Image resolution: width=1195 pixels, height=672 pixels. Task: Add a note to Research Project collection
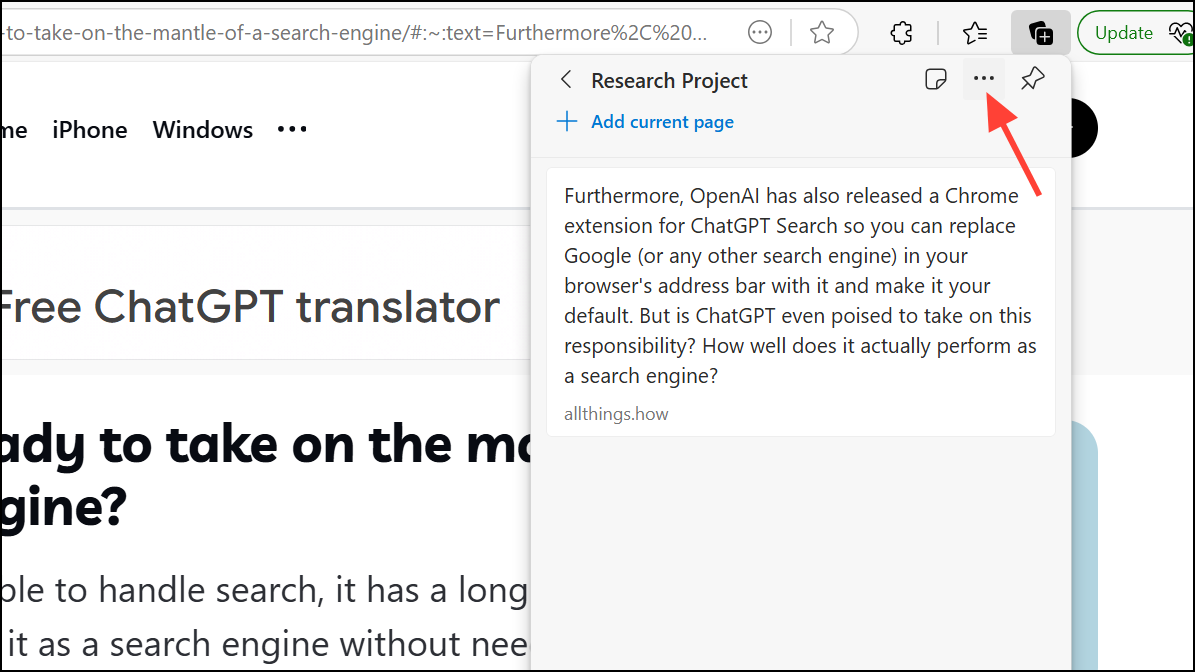[x=936, y=78]
